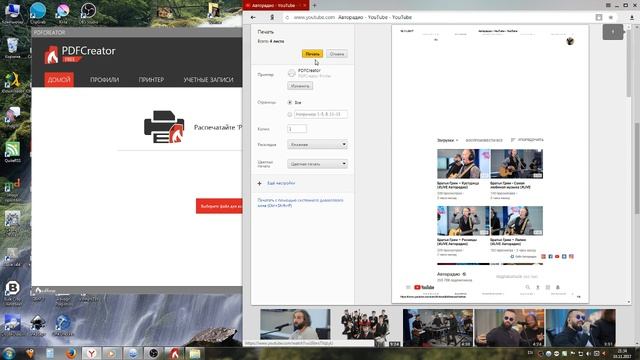
Task: Open the layout orientation dropdown
Action: point(318,144)
